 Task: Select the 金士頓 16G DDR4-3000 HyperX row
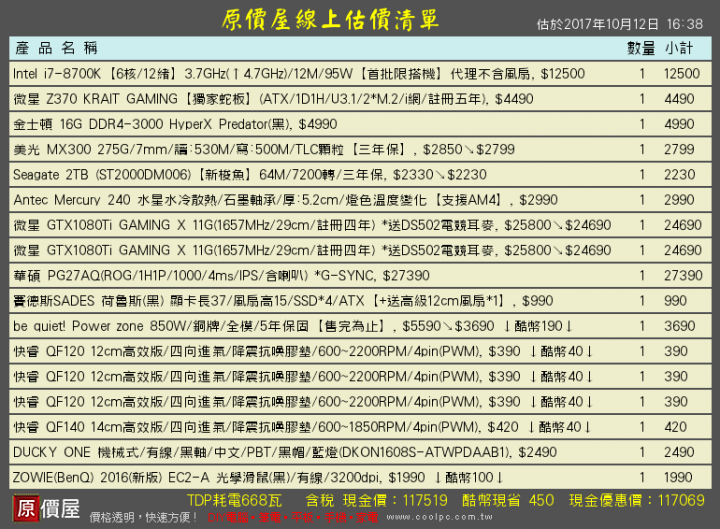360,124
